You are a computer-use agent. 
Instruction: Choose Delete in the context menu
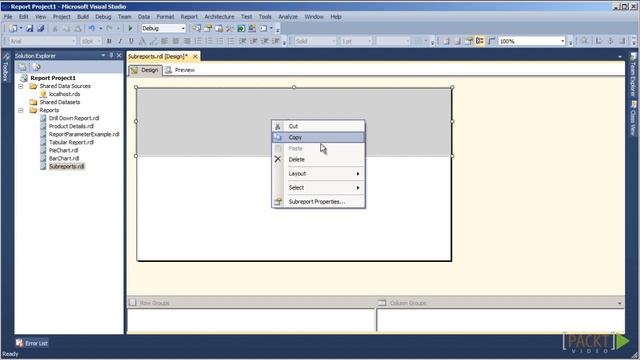318,159
